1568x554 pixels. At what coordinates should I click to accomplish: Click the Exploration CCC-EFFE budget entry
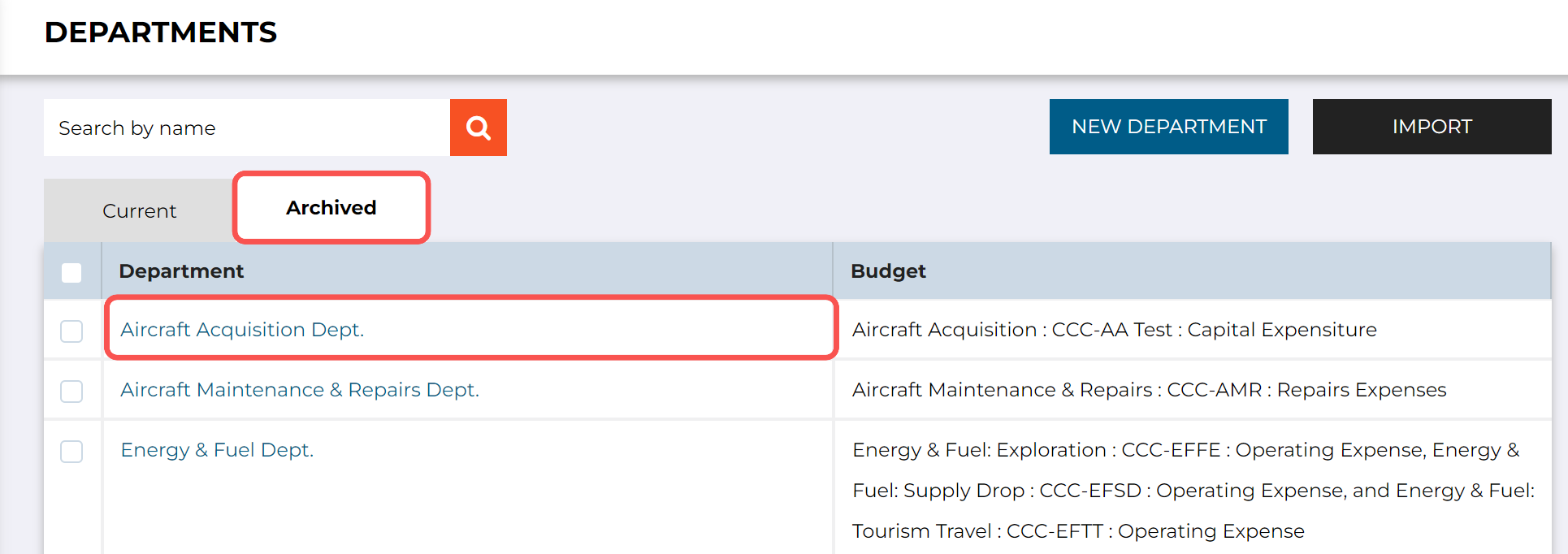pos(1137,450)
